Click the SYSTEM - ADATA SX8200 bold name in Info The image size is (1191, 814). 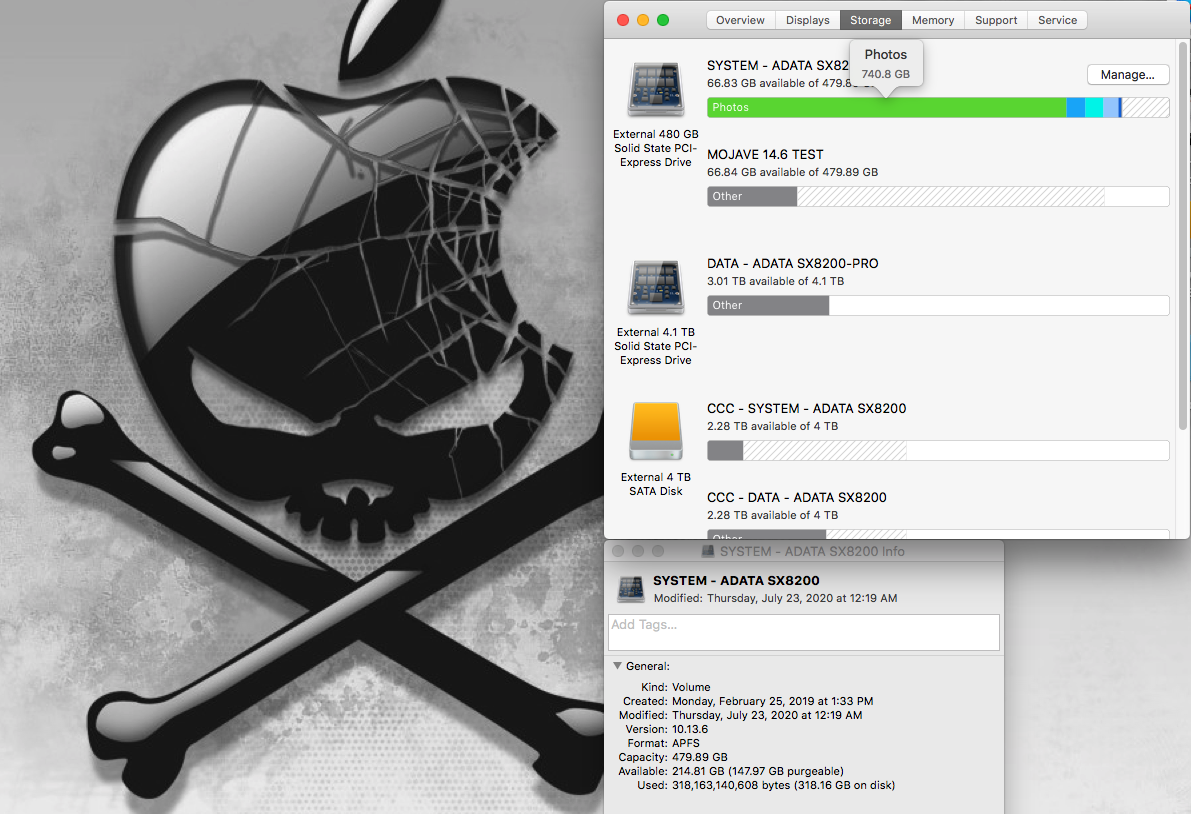tap(736, 581)
